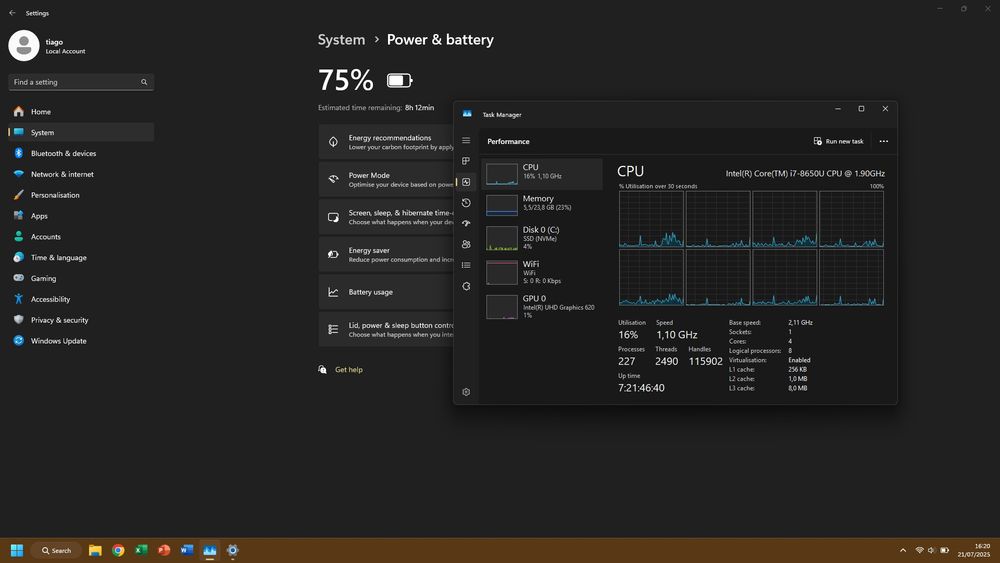Viewport: 1000px width, 563px height.
Task: Open App history icon in Task Manager
Action: pos(466,203)
